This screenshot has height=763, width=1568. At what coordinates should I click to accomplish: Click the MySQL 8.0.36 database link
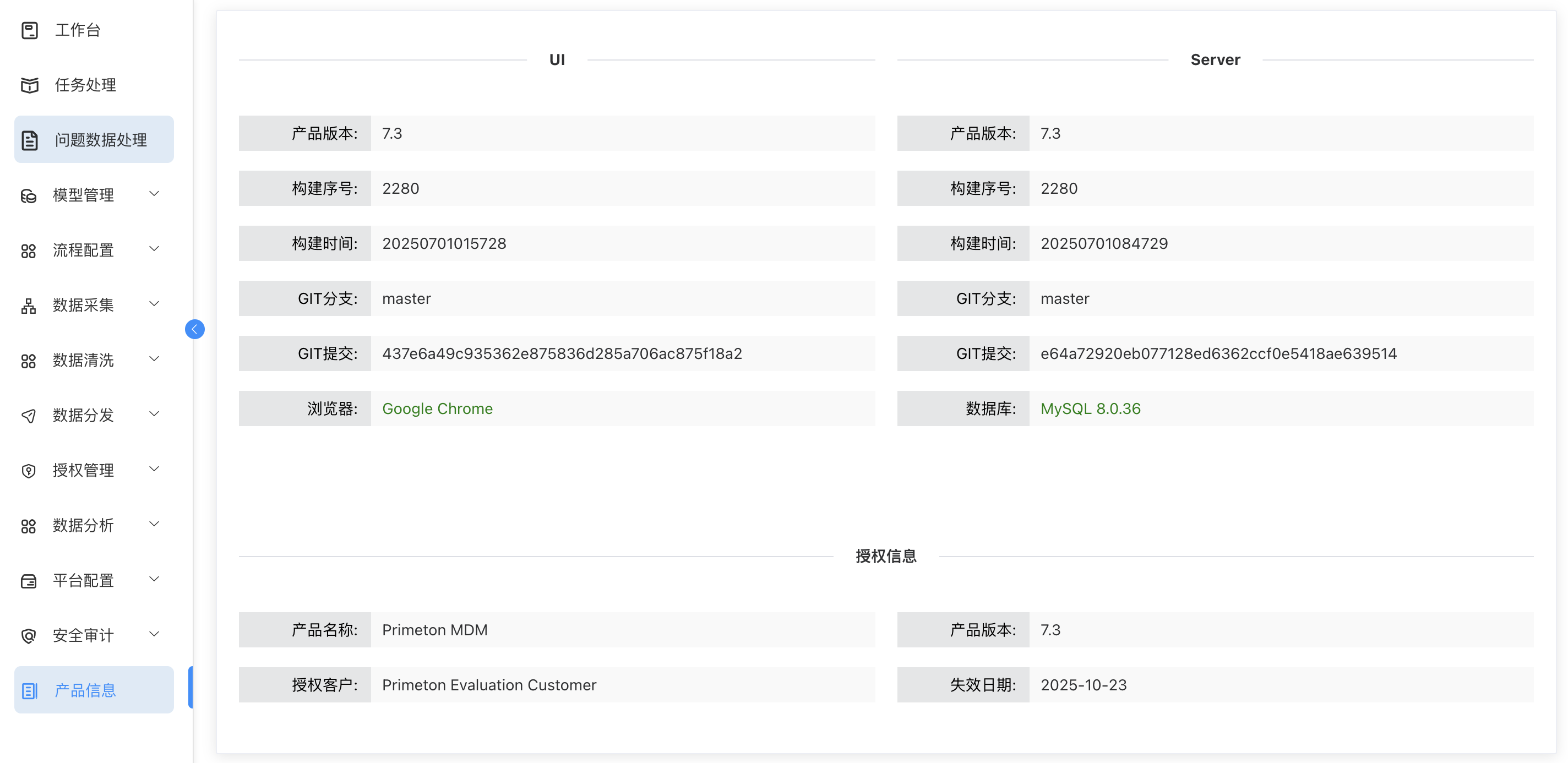pos(1090,408)
